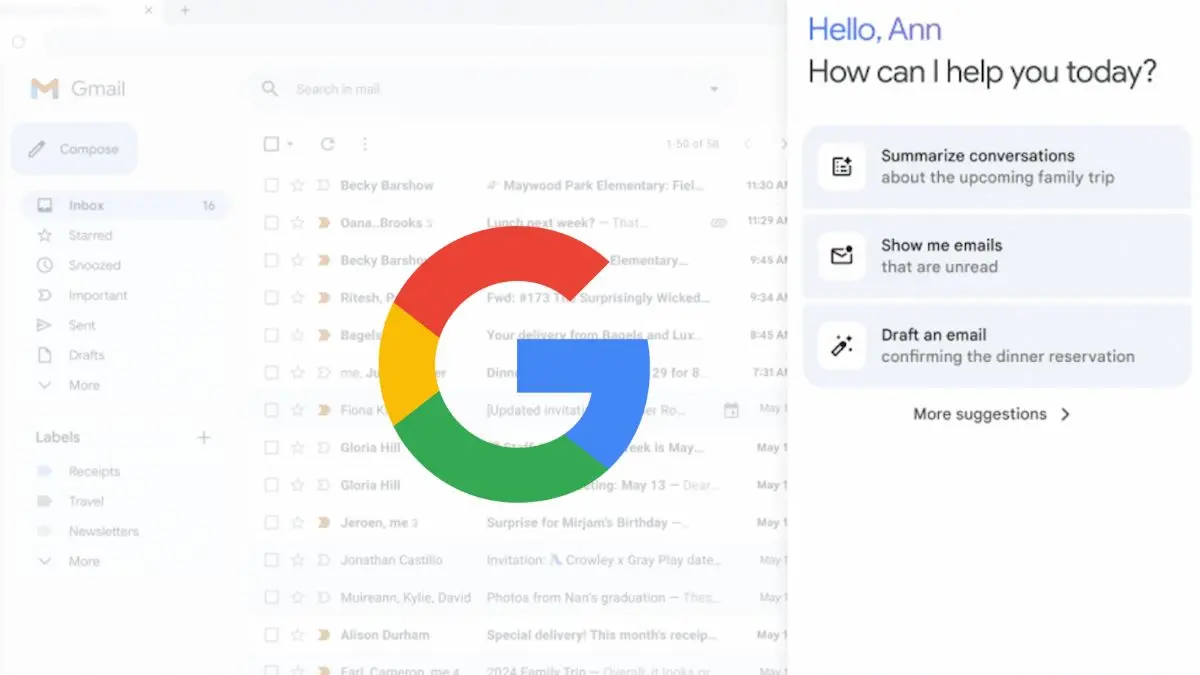Click the Sent arrow icon
Image resolution: width=1200 pixels, height=675 pixels.
(44, 325)
